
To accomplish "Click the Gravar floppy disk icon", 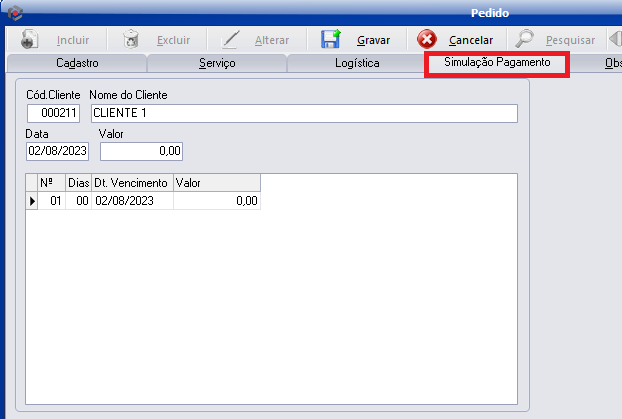I will pos(331,39).
